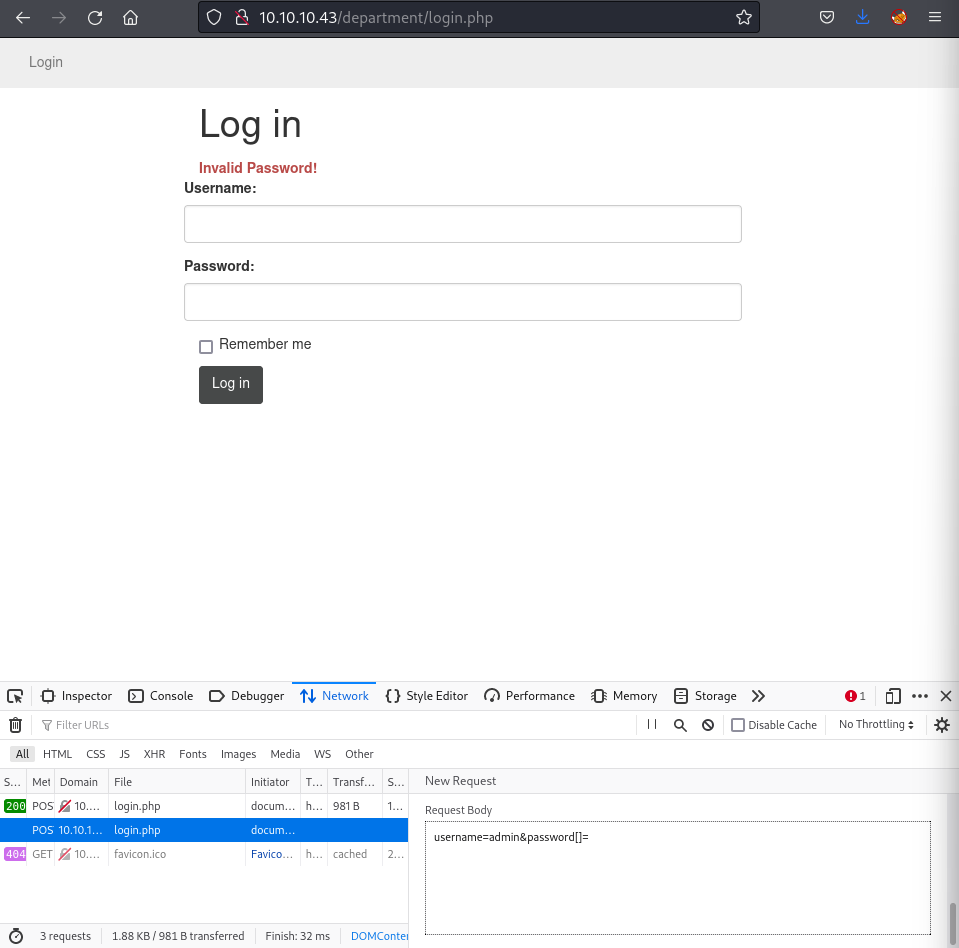Bookmark this page with the star icon

coord(743,18)
